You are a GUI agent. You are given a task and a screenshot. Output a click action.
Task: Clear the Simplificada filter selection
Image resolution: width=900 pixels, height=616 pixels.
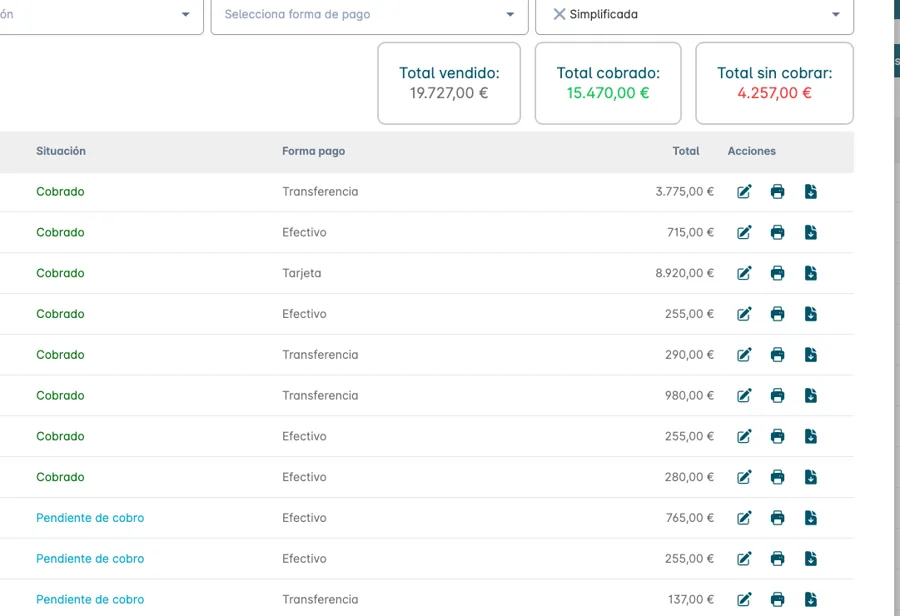pyautogui.click(x=559, y=14)
